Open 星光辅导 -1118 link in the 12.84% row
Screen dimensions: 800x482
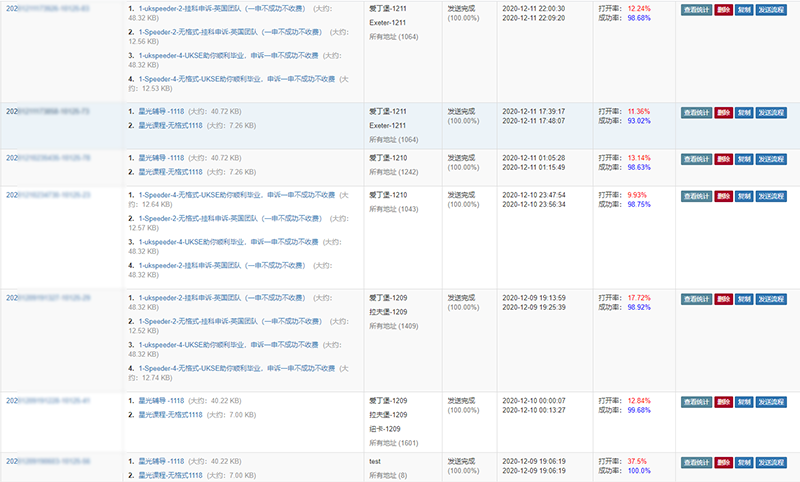pos(160,399)
